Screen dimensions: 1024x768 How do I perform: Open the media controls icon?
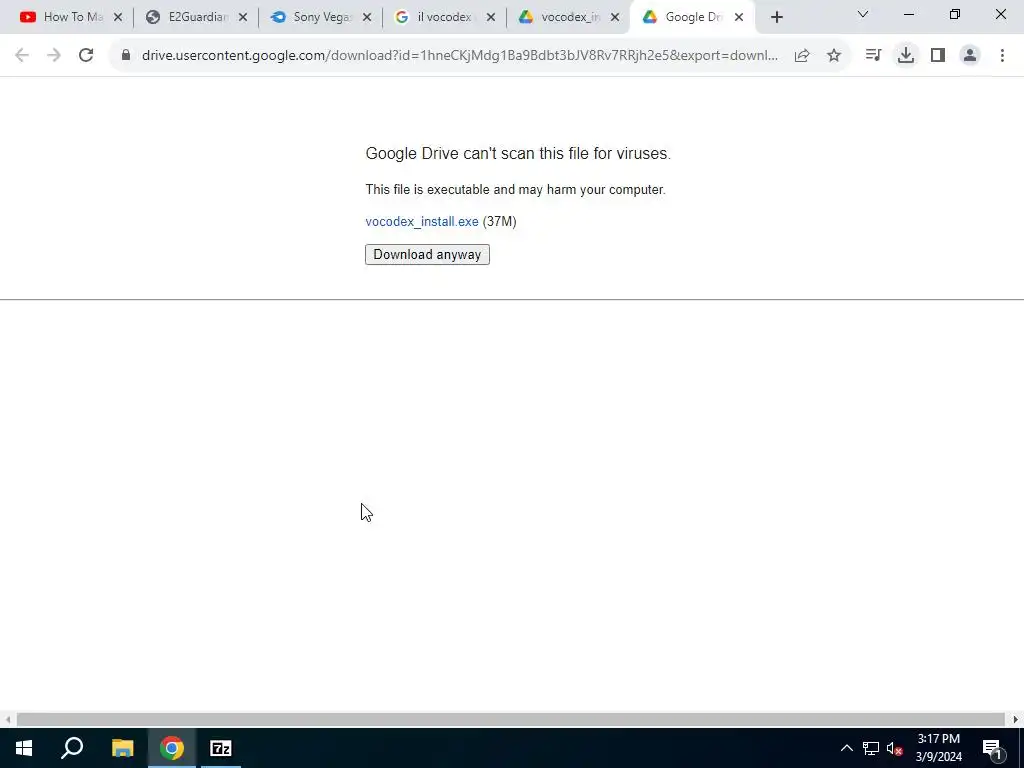point(873,56)
